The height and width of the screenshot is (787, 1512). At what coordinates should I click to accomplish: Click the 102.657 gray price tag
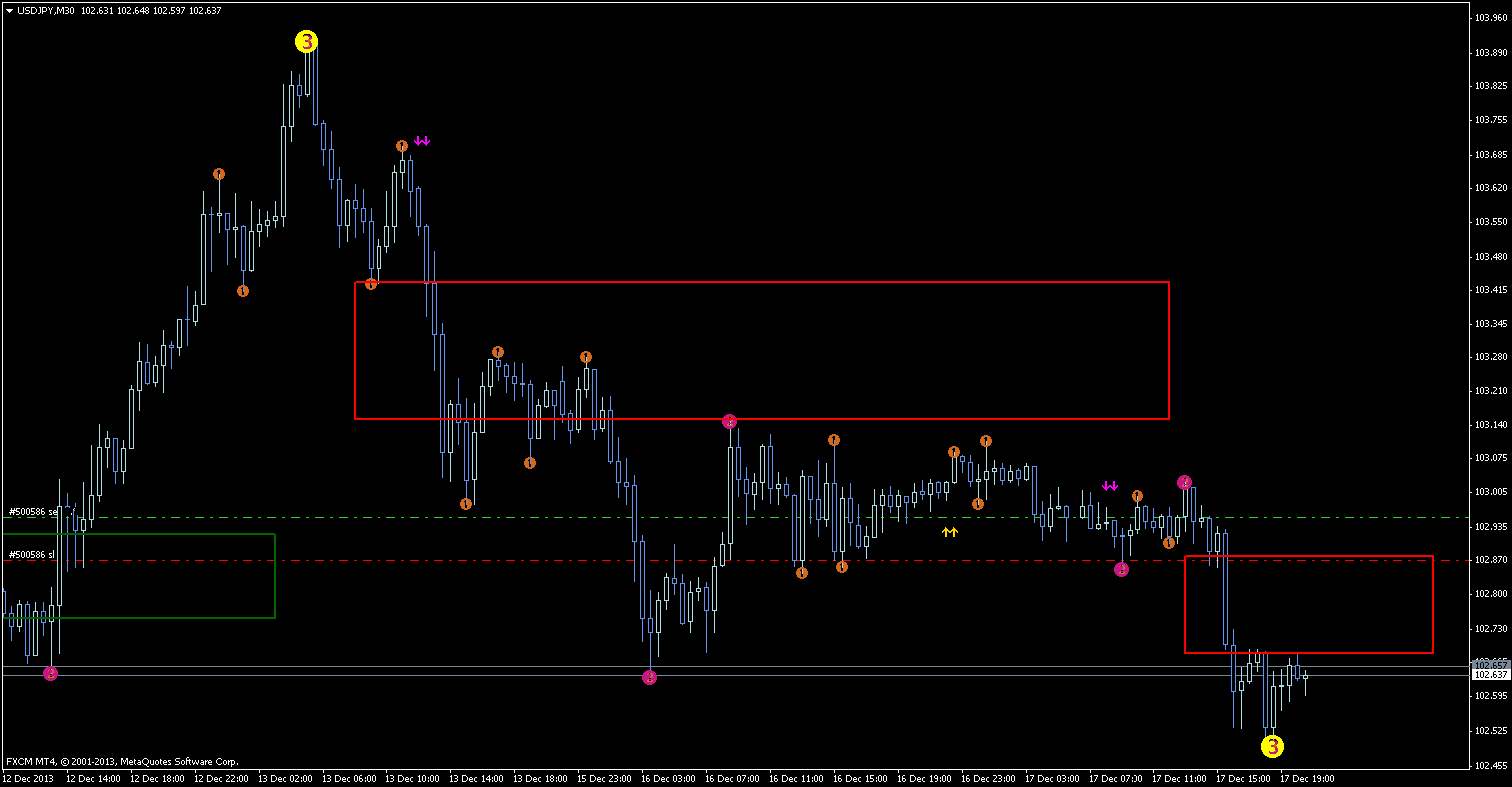(x=1491, y=663)
